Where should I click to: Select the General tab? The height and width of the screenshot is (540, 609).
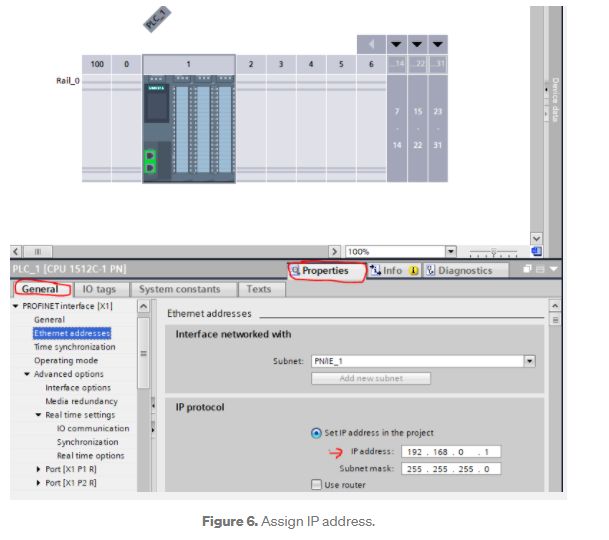click(x=42, y=289)
